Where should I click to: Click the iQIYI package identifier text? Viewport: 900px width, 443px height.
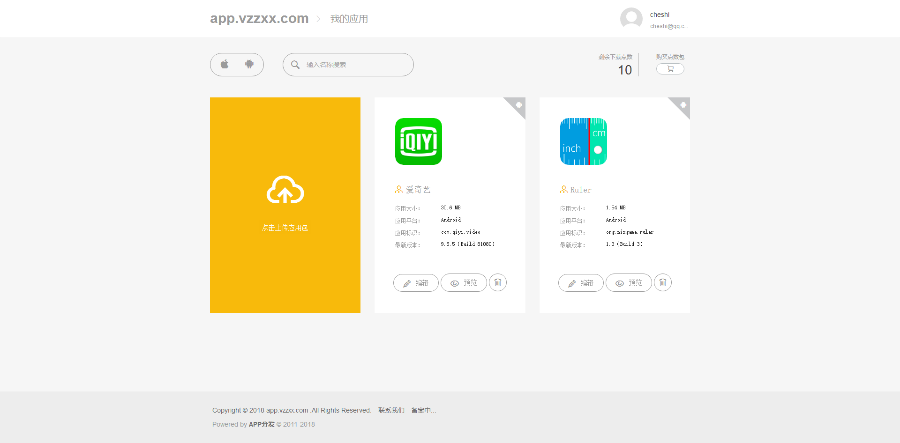click(460, 232)
